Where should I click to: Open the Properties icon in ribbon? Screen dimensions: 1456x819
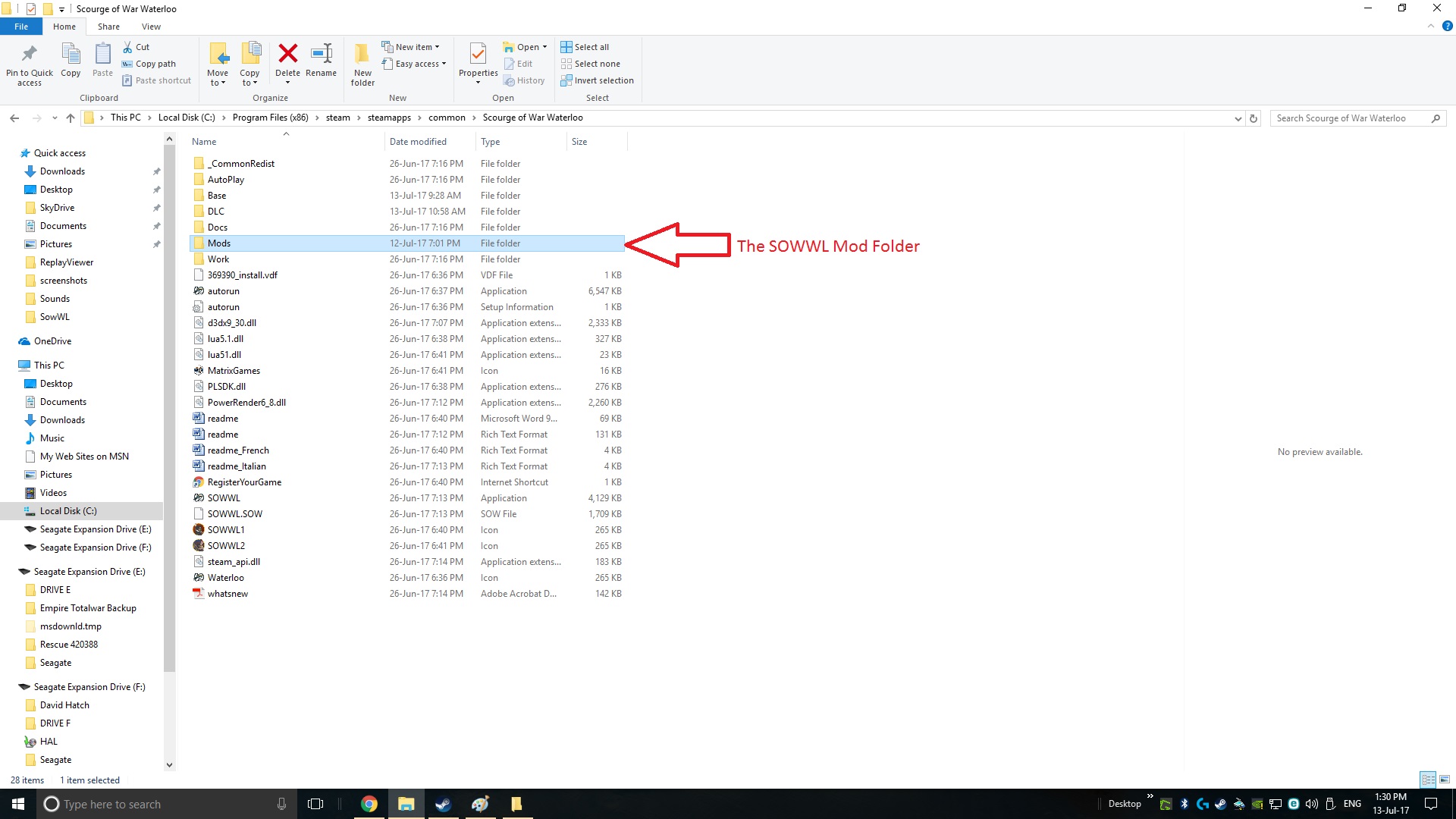point(478,54)
